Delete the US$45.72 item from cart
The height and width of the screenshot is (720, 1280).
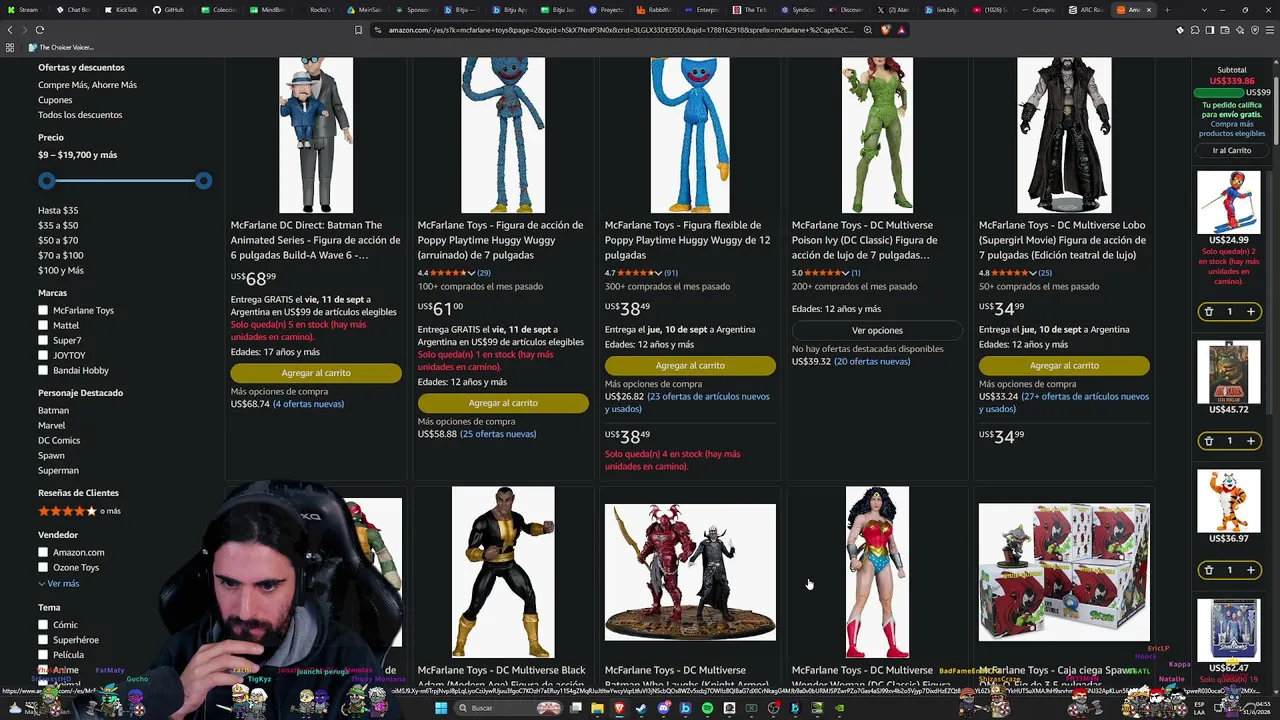click(1208, 441)
